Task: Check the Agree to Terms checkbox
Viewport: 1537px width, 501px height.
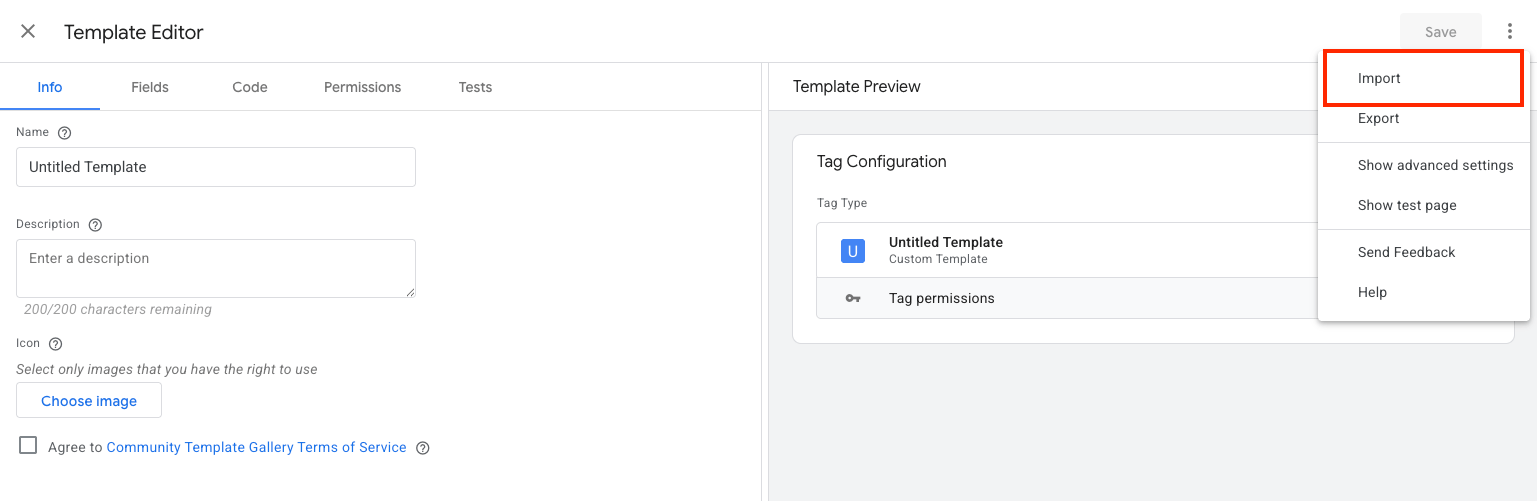Action: coord(28,446)
